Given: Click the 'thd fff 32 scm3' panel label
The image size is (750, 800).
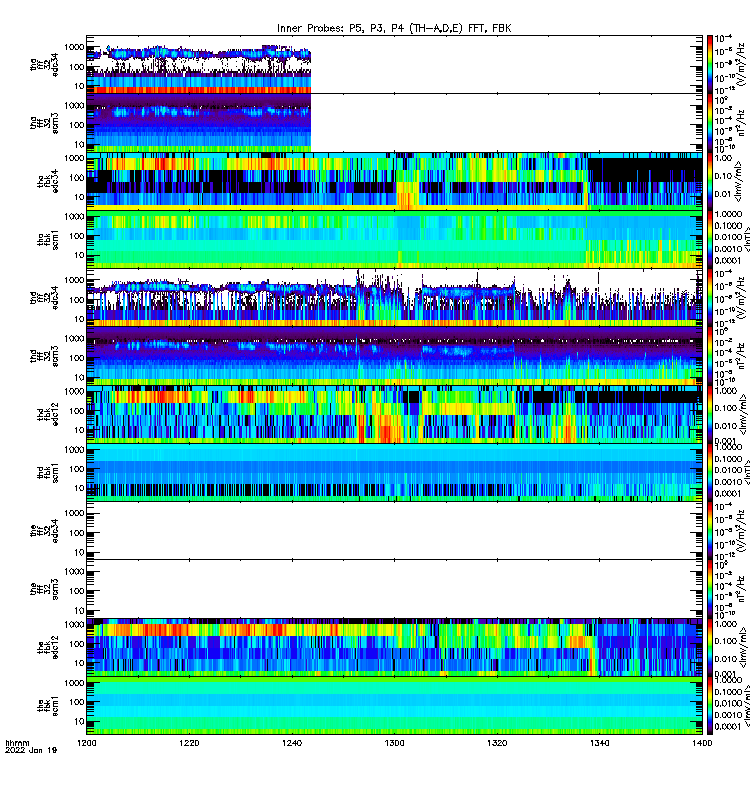Looking at the screenshot, I should point(44,356).
